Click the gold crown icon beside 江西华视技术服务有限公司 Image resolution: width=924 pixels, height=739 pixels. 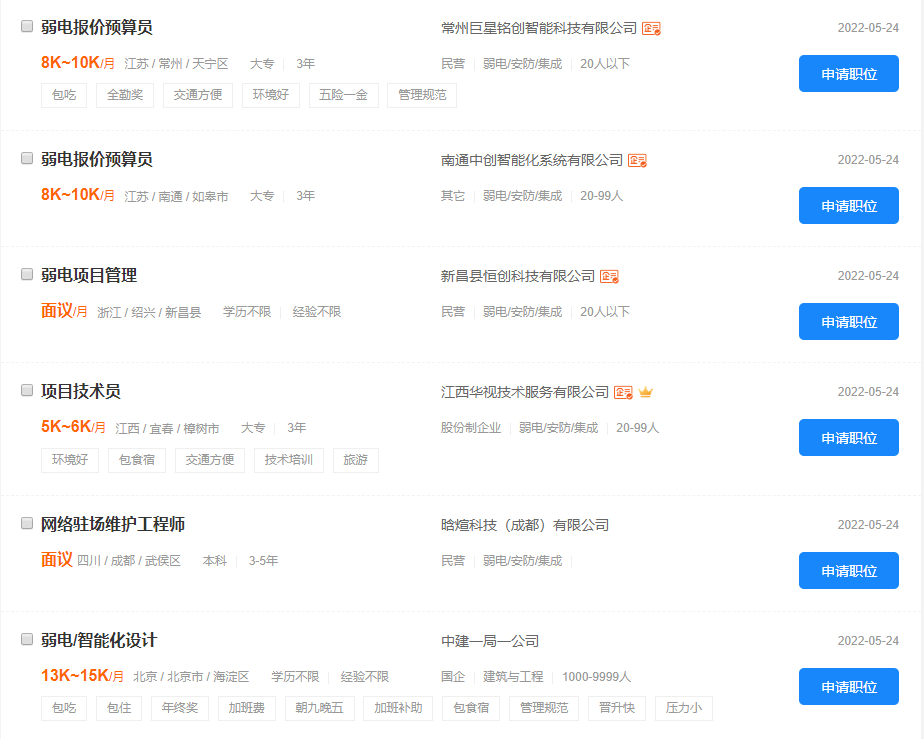point(646,392)
